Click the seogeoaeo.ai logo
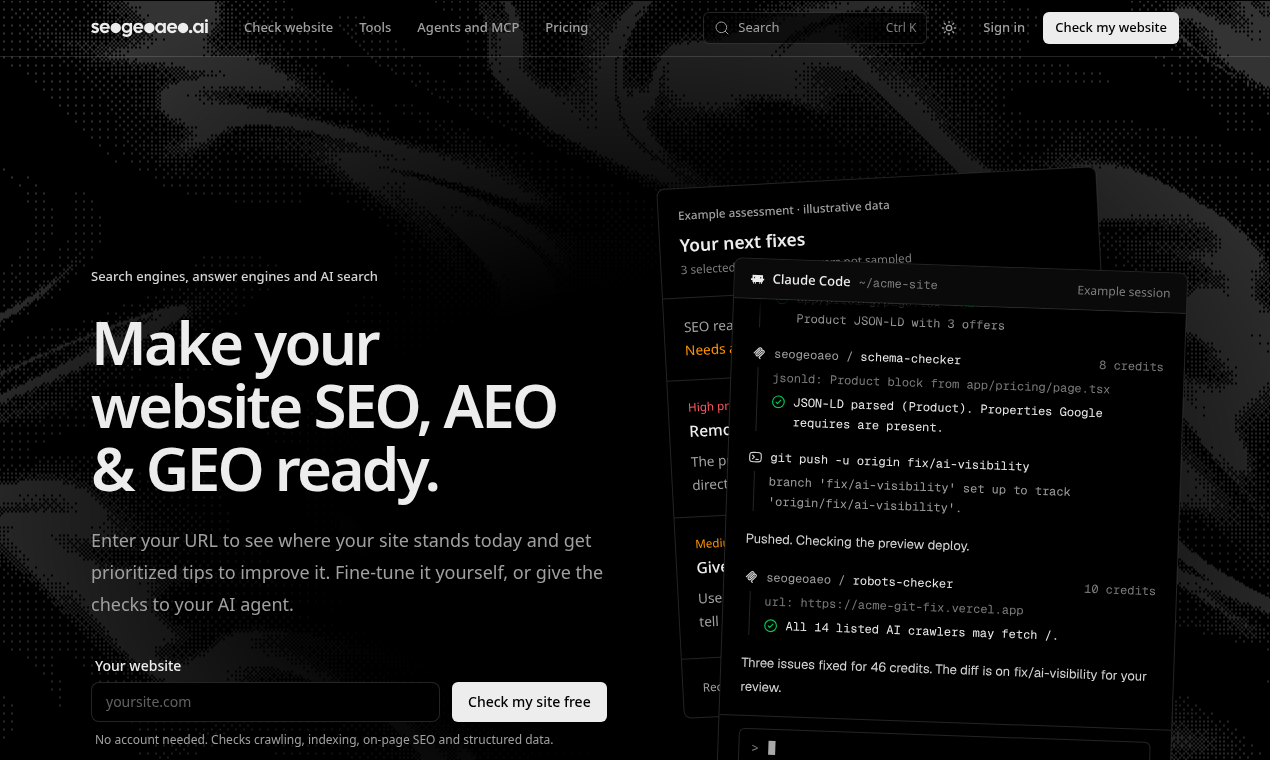The image size is (1270, 760). (150, 28)
